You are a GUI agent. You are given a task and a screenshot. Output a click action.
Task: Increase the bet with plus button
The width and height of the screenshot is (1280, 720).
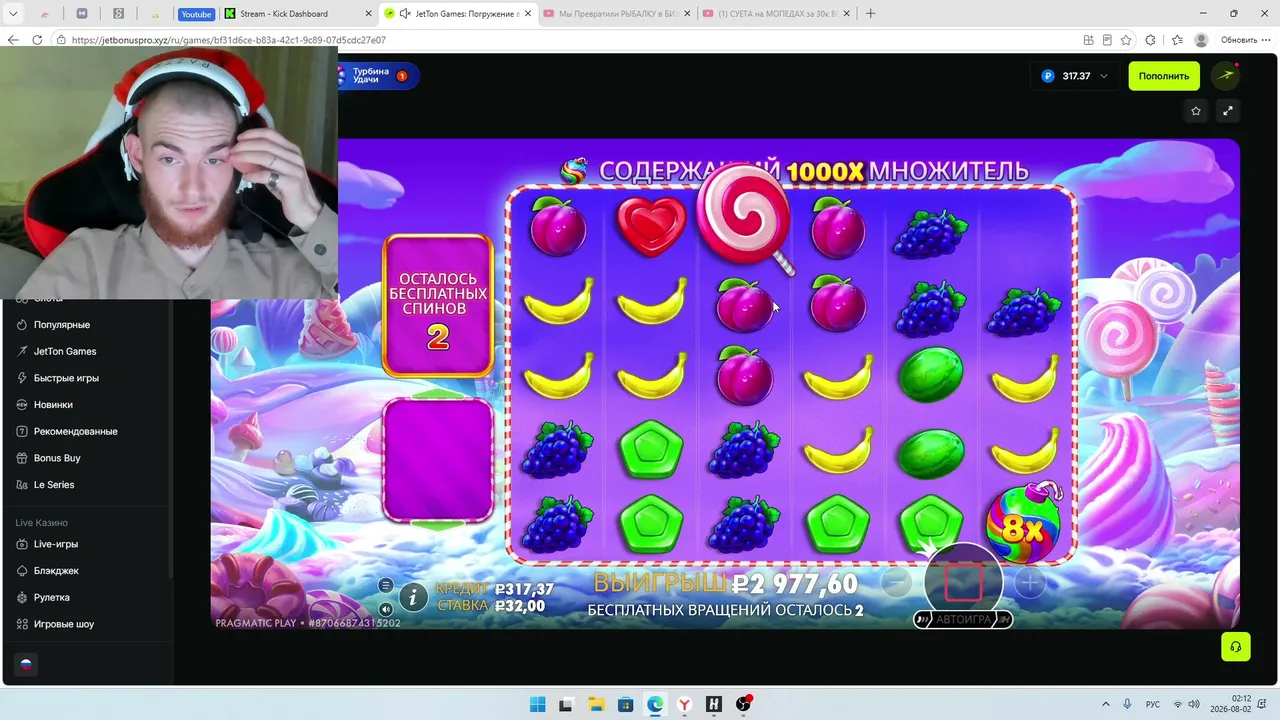1030,582
